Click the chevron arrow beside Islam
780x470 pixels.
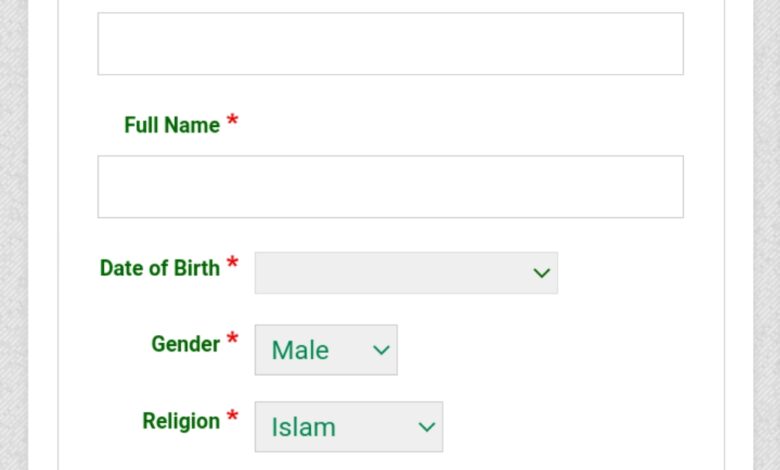(x=427, y=427)
